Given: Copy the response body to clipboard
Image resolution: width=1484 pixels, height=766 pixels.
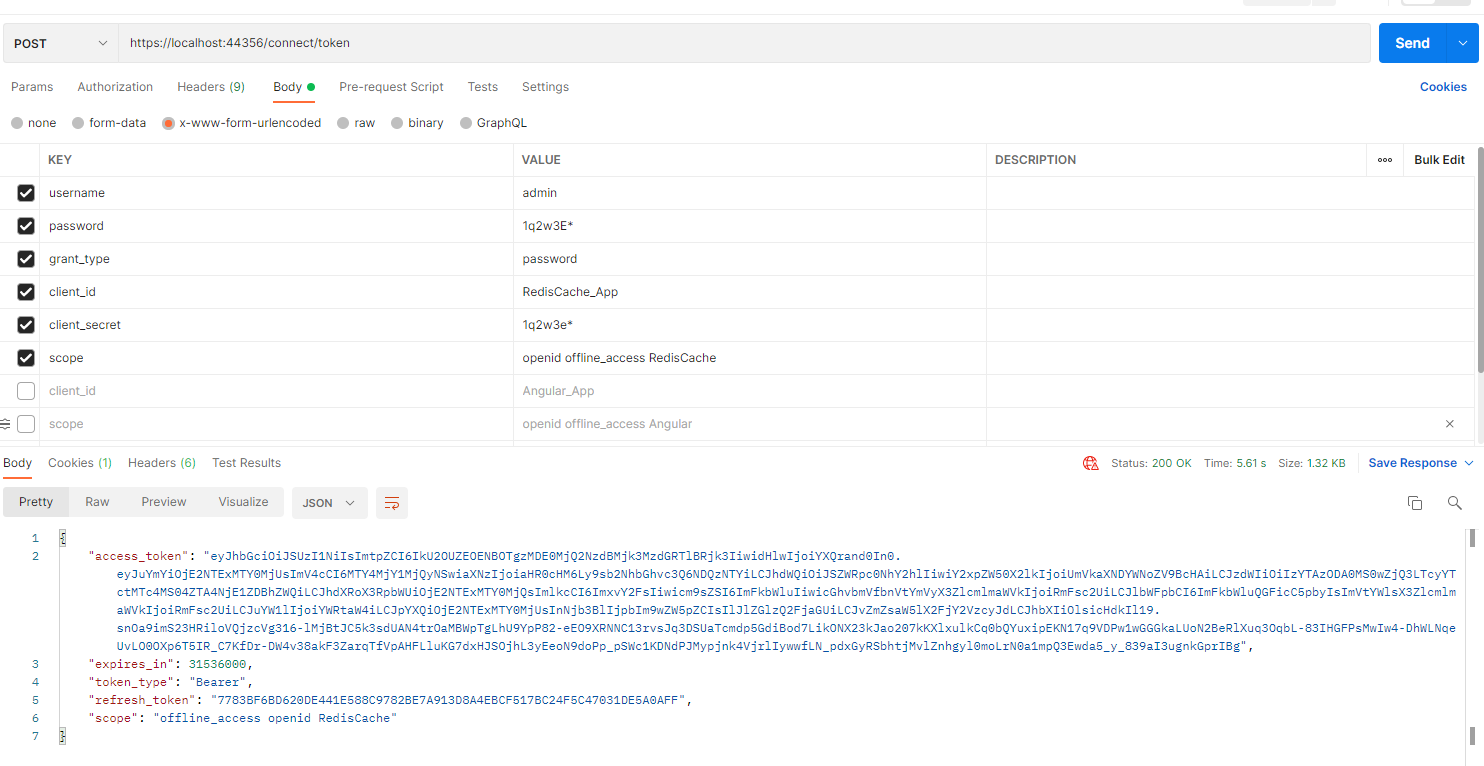Looking at the screenshot, I should pyautogui.click(x=1414, y=503).
